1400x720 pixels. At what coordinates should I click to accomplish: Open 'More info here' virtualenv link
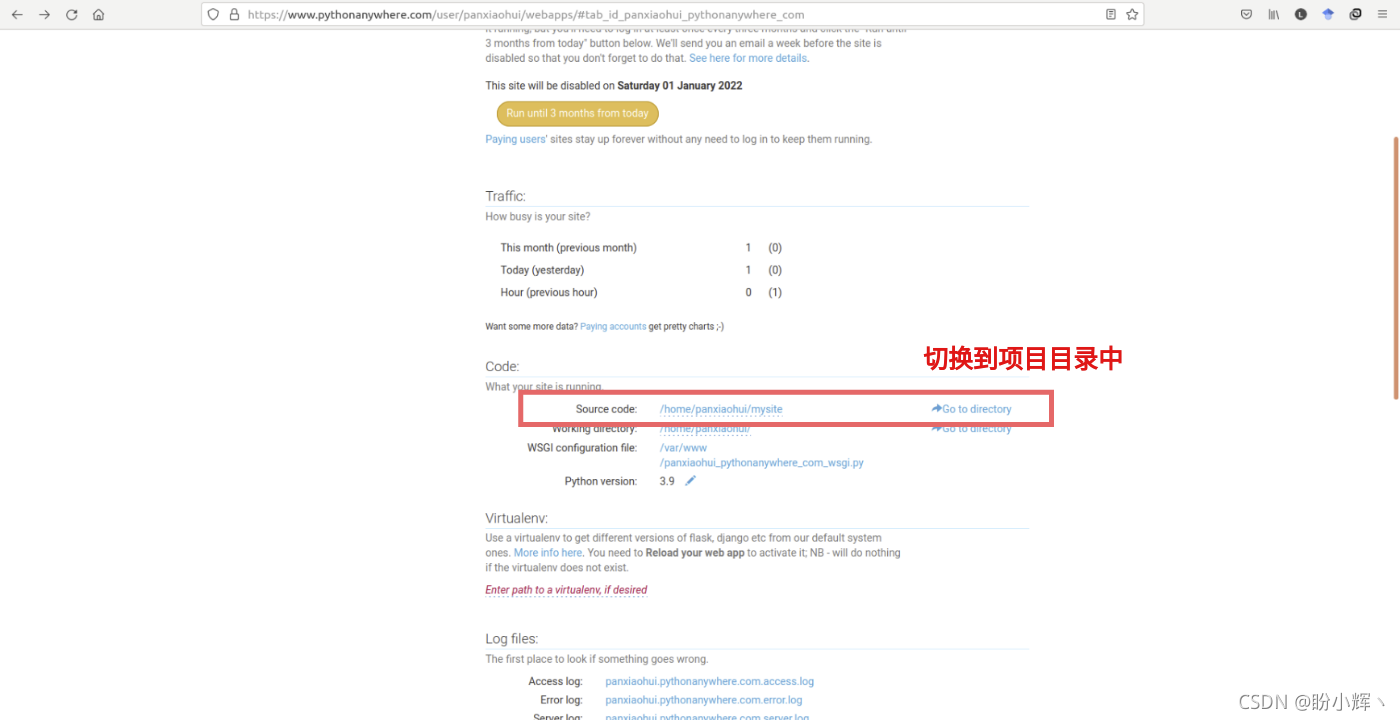coord(548,552)
